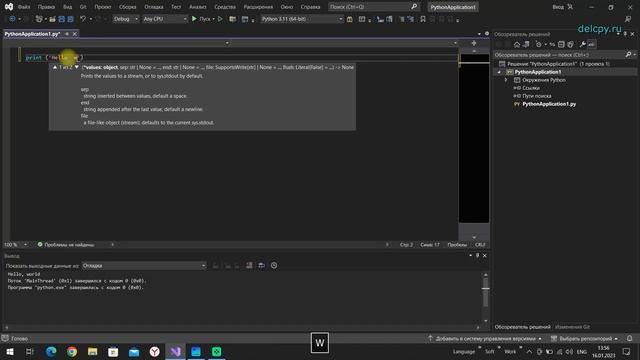Open the Средства menu
Viewport: 640px width, 360px height.
coord(225,7)
